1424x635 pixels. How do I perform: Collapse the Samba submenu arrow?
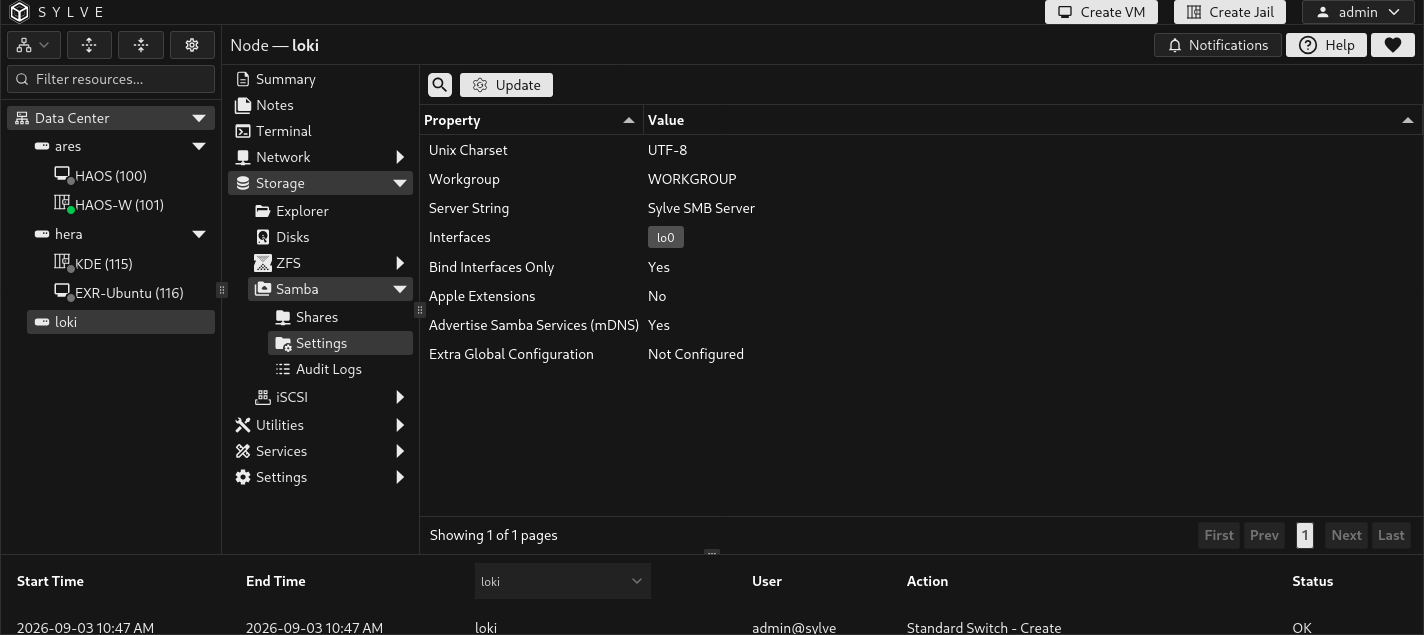[400, 289]
